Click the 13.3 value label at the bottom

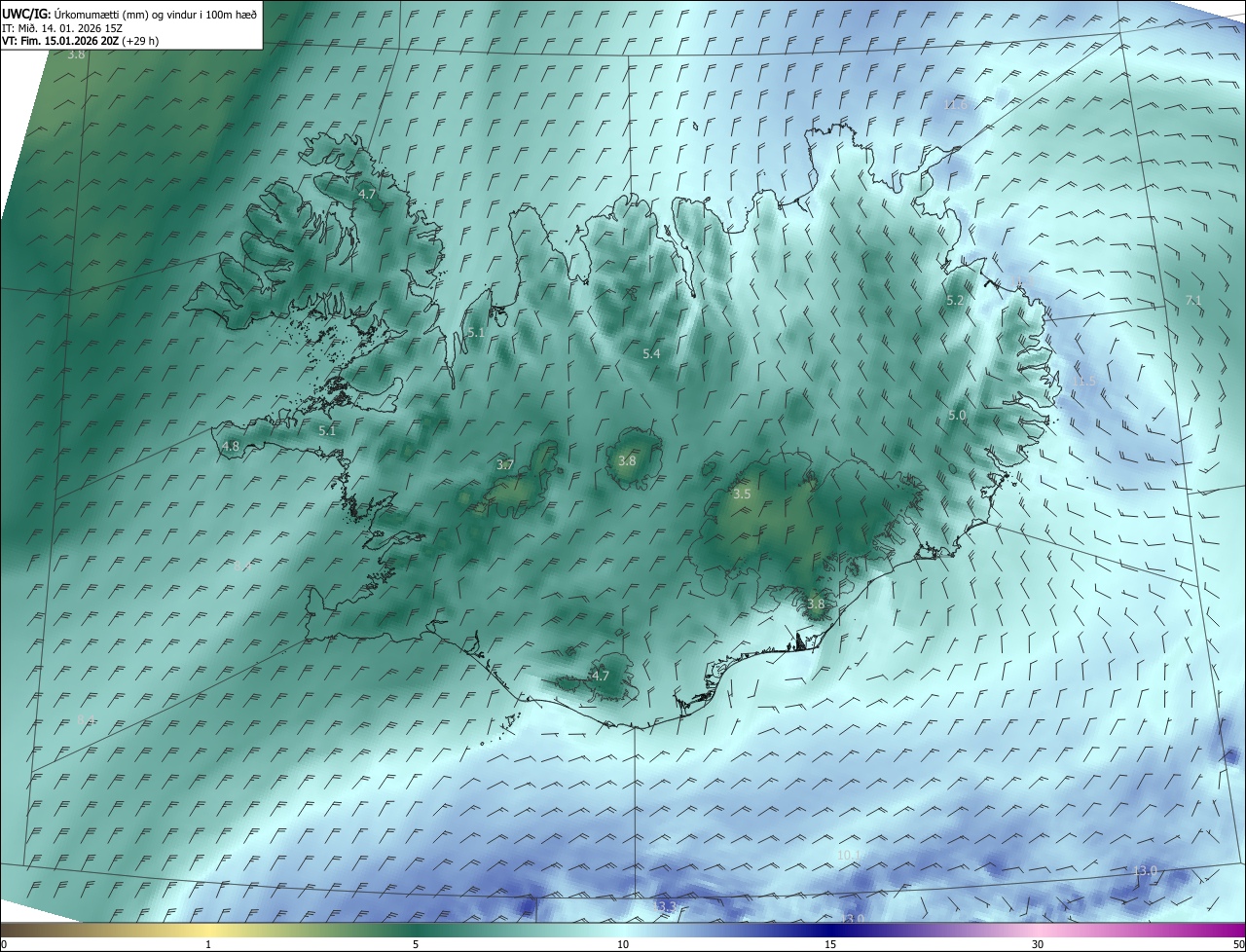tap(665, 907)
